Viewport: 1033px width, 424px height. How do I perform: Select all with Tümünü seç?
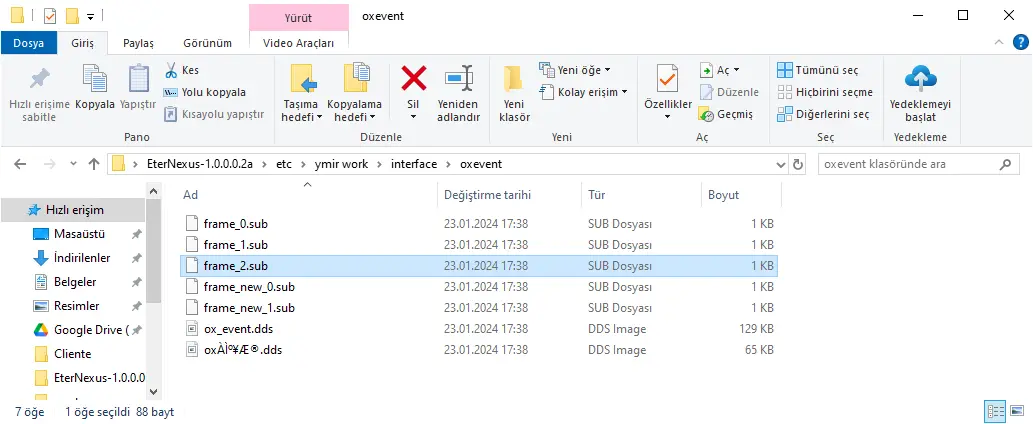coord(818,70)
